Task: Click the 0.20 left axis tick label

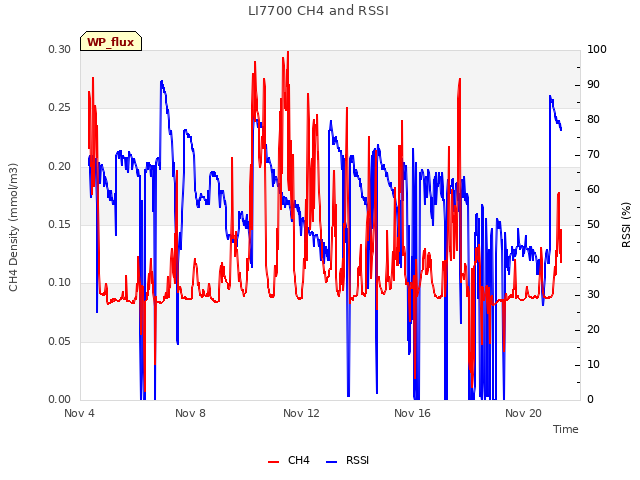Action: (60, 167)
